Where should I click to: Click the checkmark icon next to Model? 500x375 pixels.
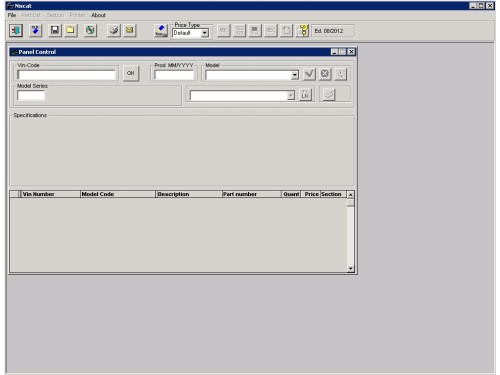coord(309,74)
